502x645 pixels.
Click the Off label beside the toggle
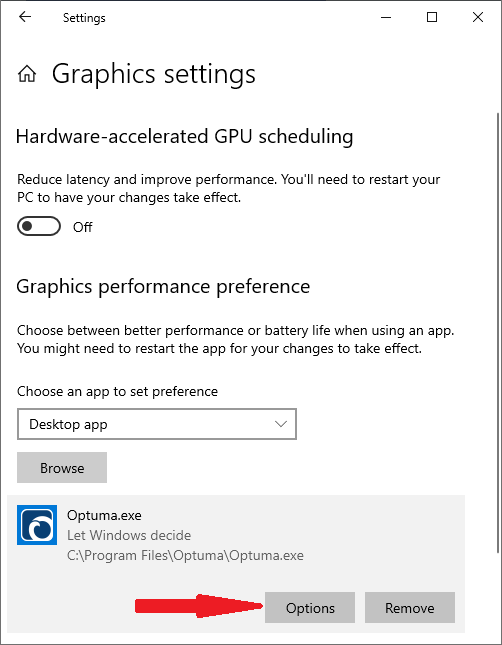tap(83, 227)
